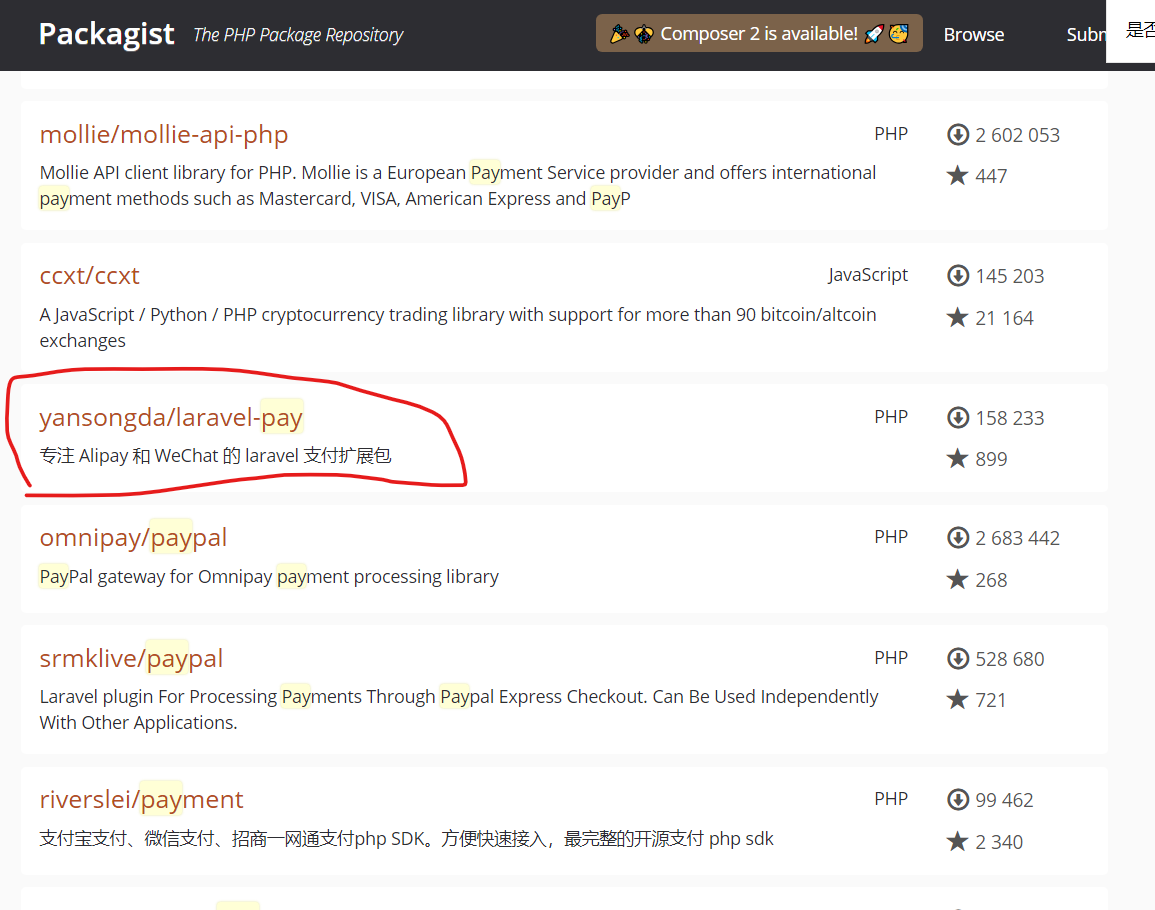
Task: Click the tagline The PHP Package Repository
Action: pos(298,35)
